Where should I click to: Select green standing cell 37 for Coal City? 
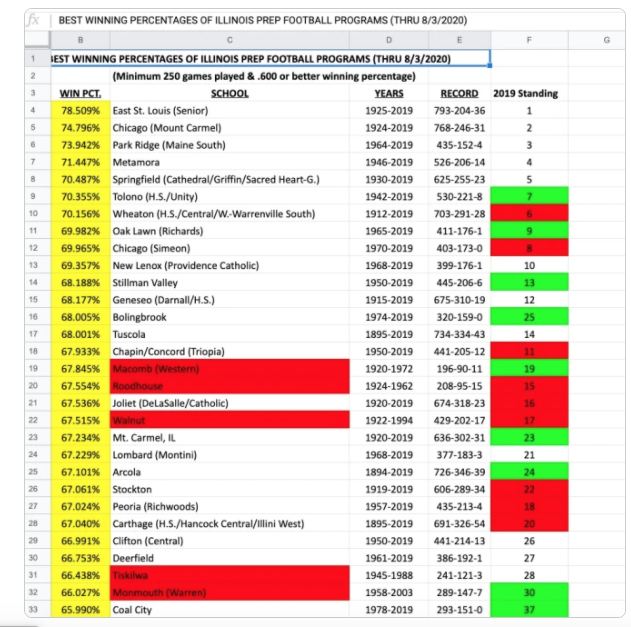coord(529,609)
